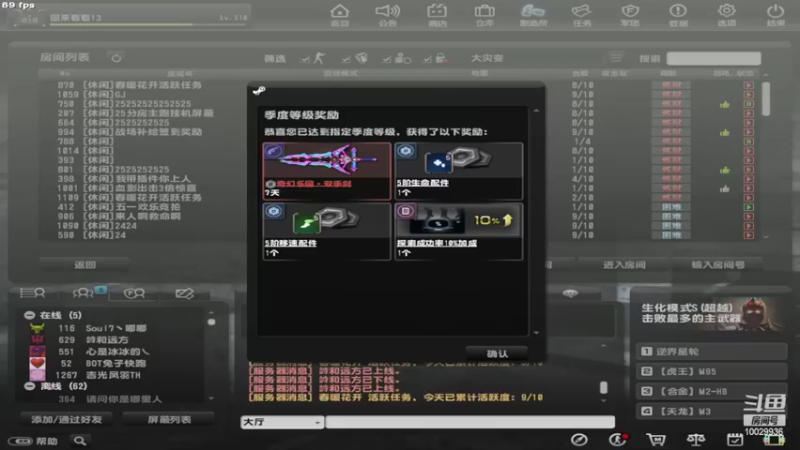The width and height of the screenshot is (800, 450).
Task: Collapse the 在线 (5) friends group
Action: 30,315
